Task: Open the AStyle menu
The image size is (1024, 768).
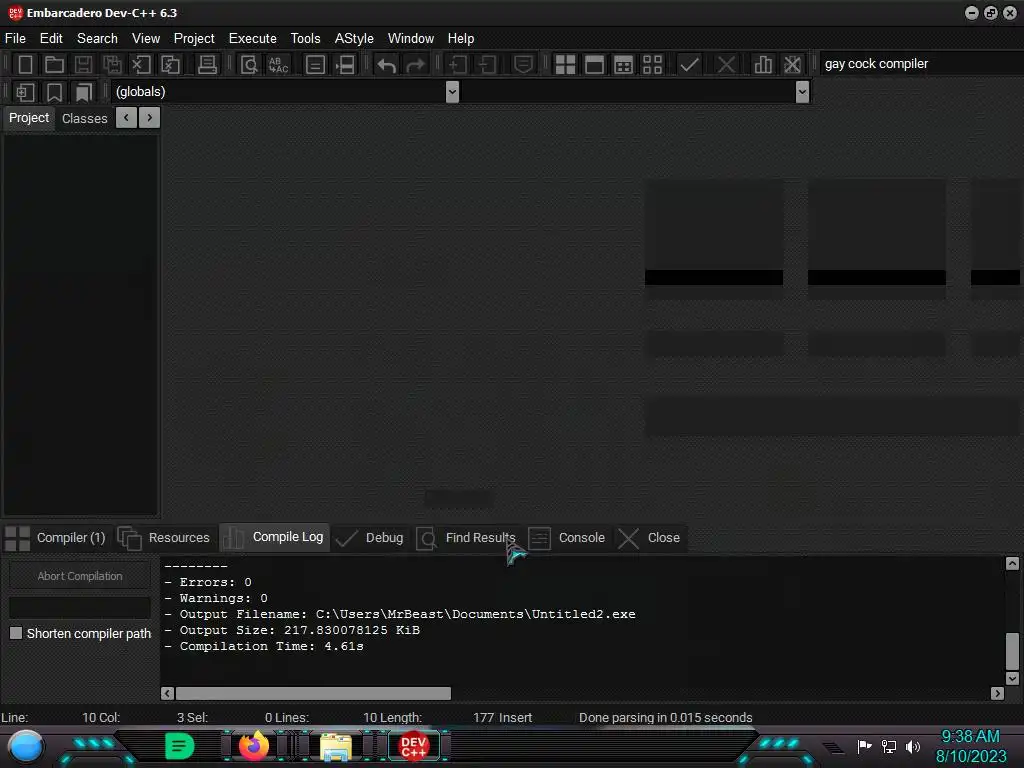Action: pos(354,39)
